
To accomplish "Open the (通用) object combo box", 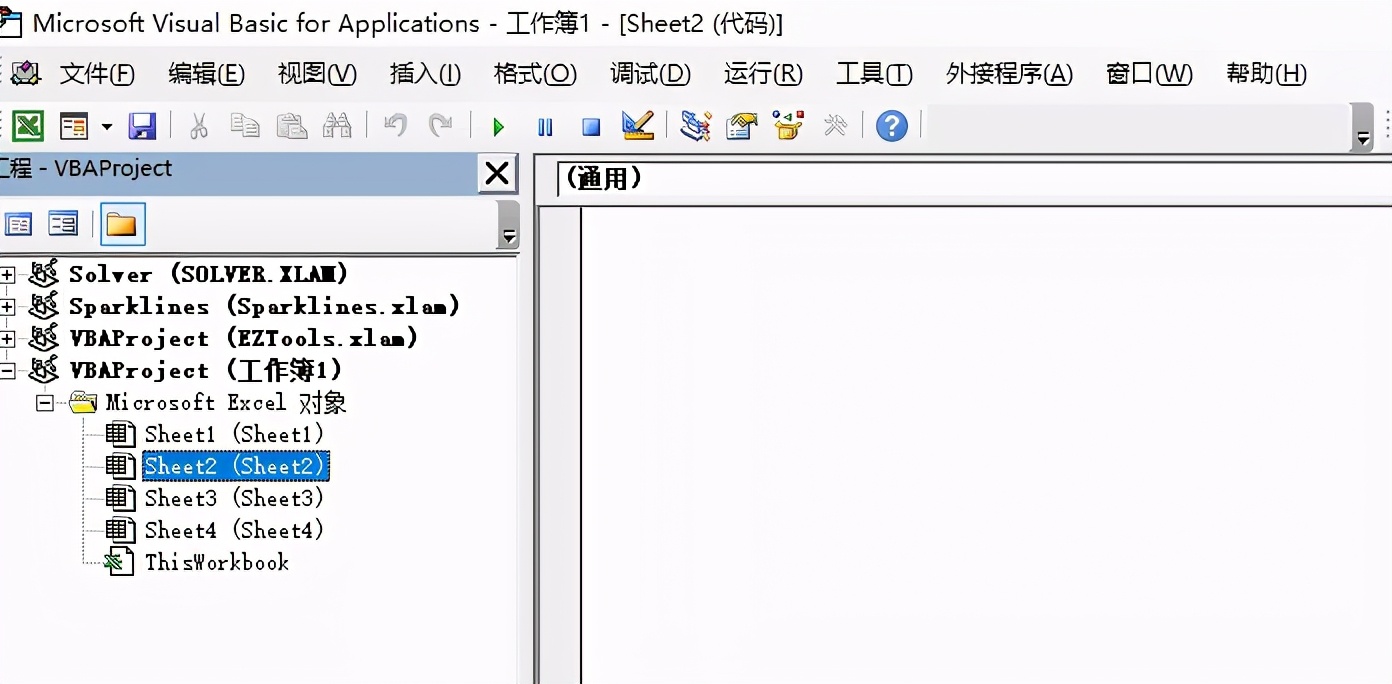I will coord(974,179).
